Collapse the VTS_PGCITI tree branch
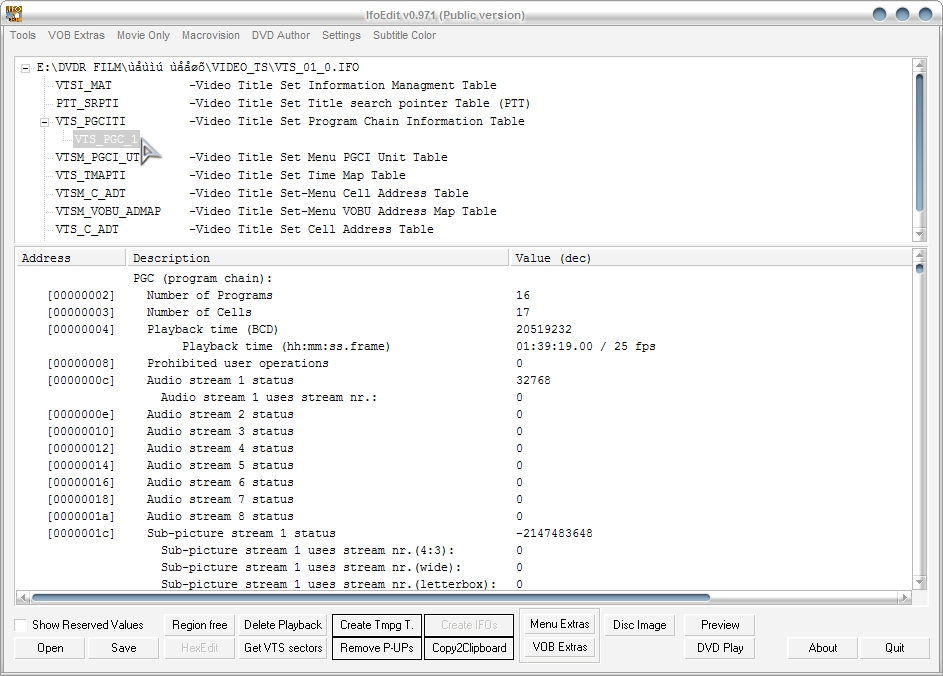Viewport: 943px width, 676px height. 44,122
